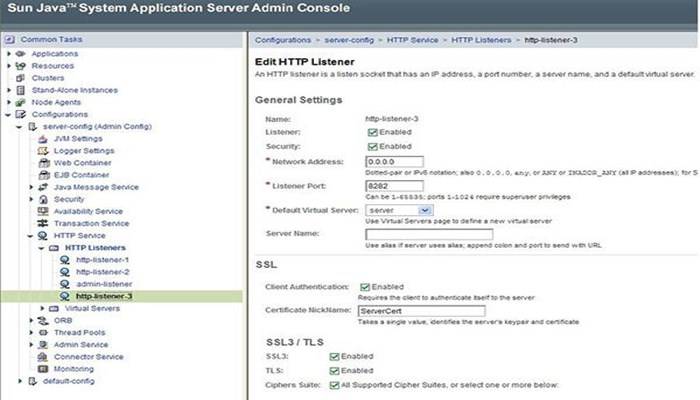This screenshot has width=700, height=400.
Task: Select admin-listener in the tree
Action: [103, 284]
